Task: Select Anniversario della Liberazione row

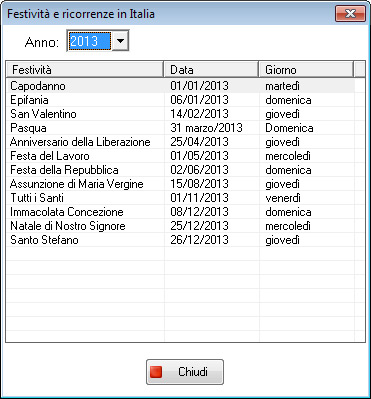Action: click(180, 142)
